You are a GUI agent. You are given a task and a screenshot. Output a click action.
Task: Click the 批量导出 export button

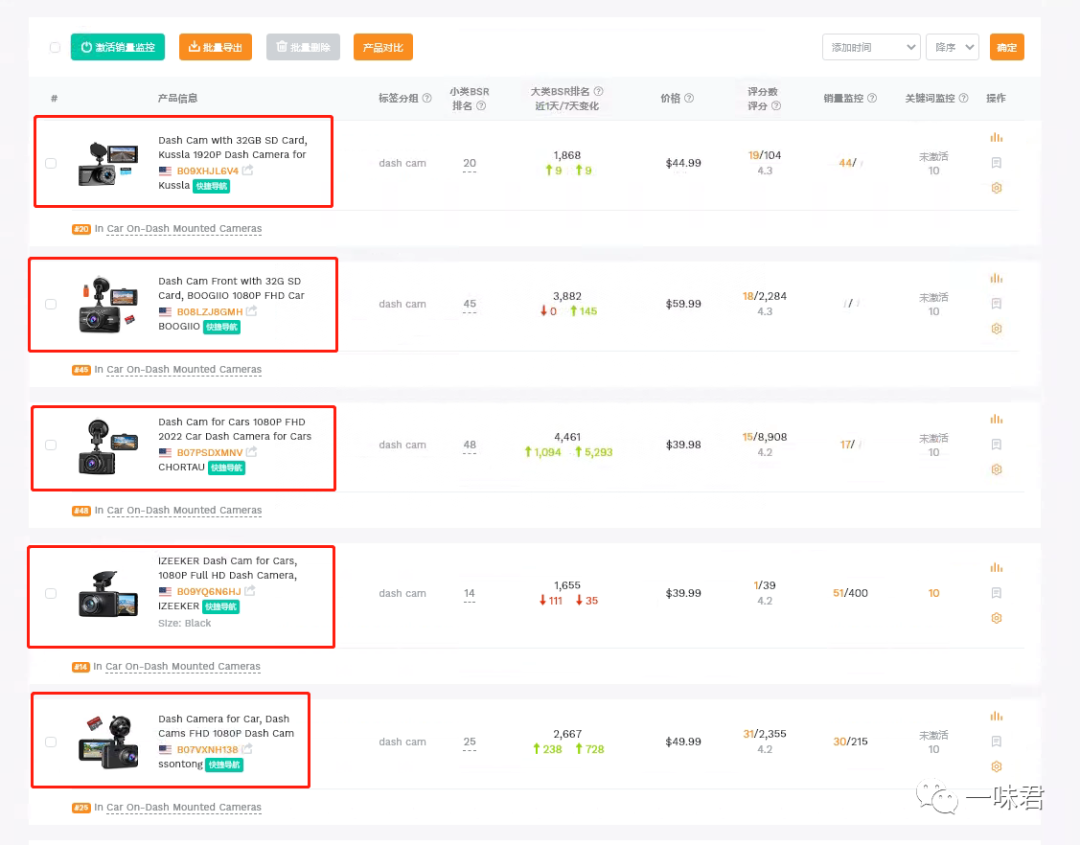point(215,47)
